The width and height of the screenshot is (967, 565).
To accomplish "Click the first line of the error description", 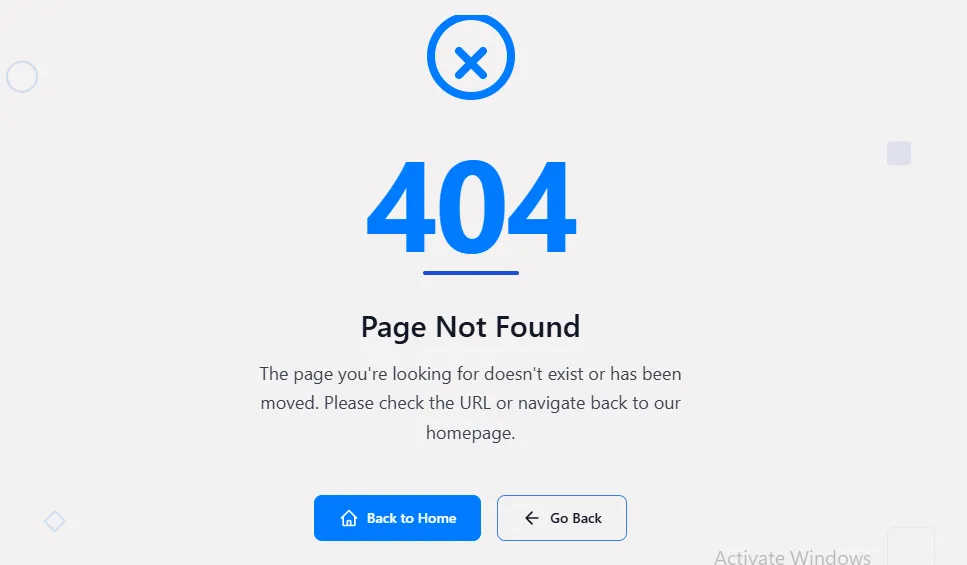I will (x=471, y=374).
